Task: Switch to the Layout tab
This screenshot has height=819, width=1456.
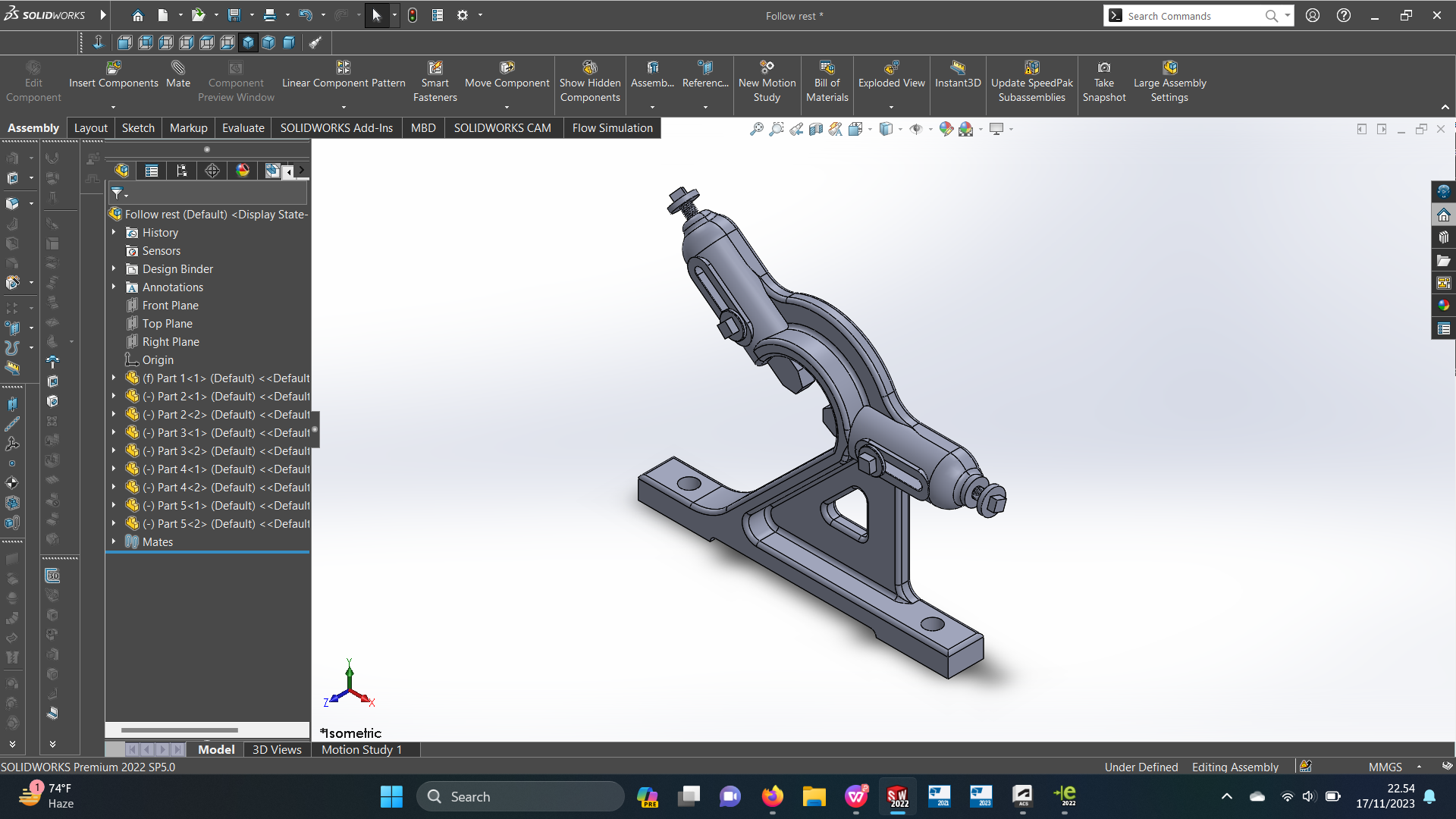Action: pos(90,128)
